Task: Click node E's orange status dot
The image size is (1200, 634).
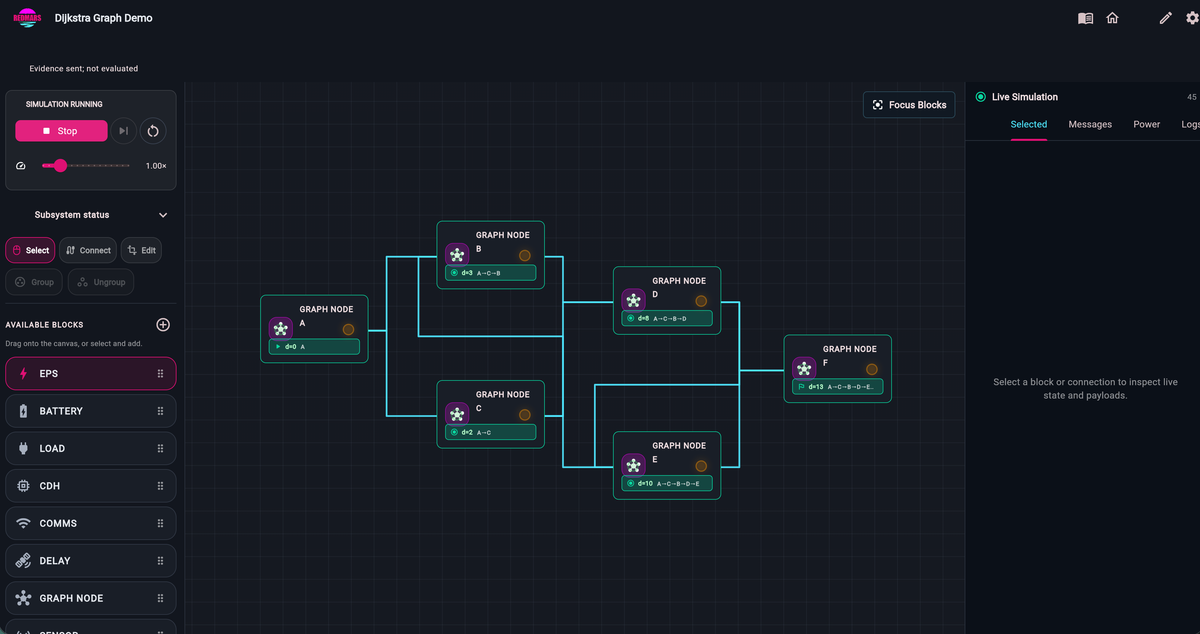Action: pyautogui.click(x=701, y=466)
